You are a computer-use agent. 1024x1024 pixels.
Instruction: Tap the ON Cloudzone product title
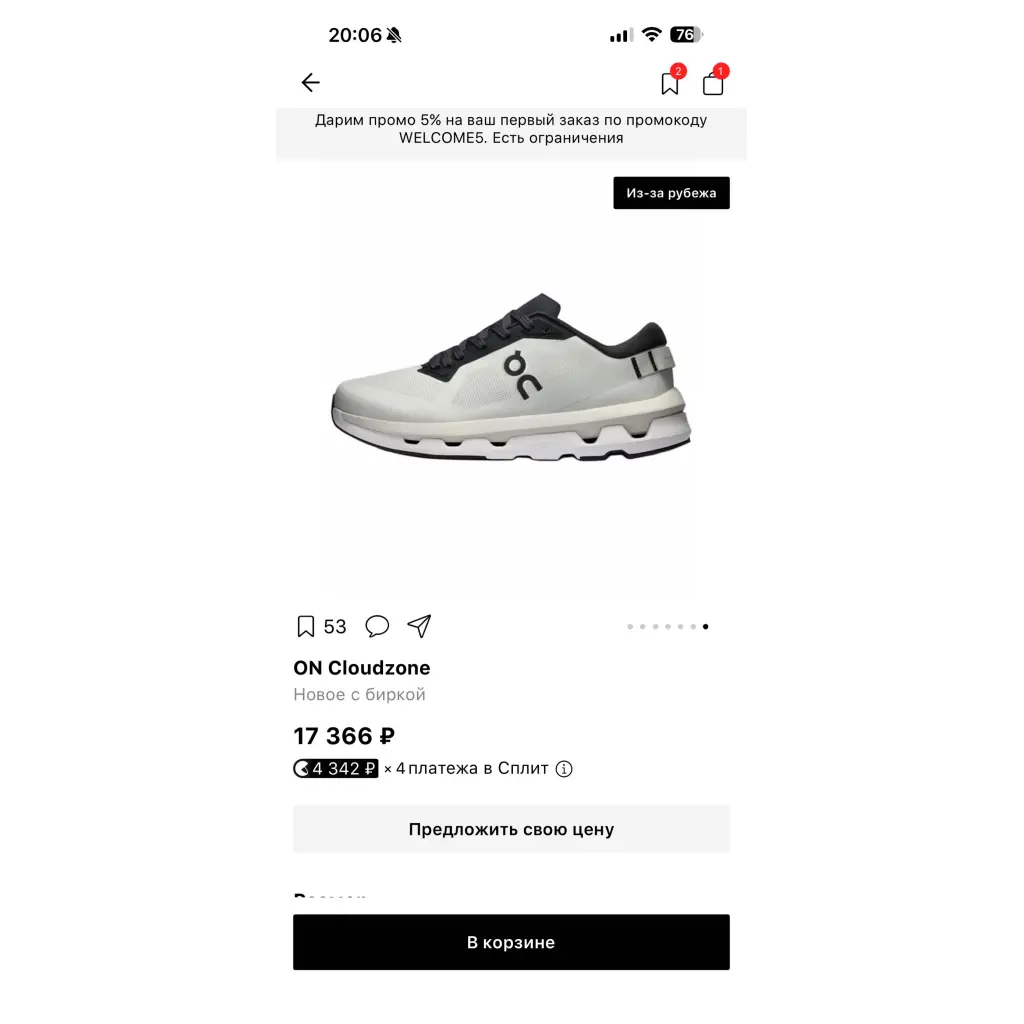tap(362, 667)
